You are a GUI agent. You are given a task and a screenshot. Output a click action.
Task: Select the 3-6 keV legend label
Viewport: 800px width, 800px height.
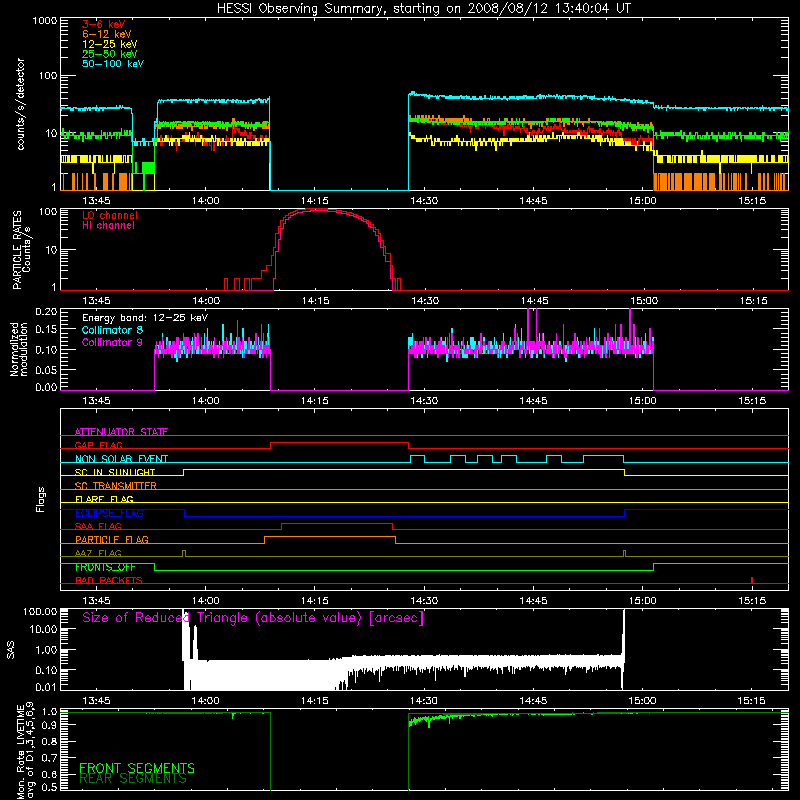tap(104, 24)
